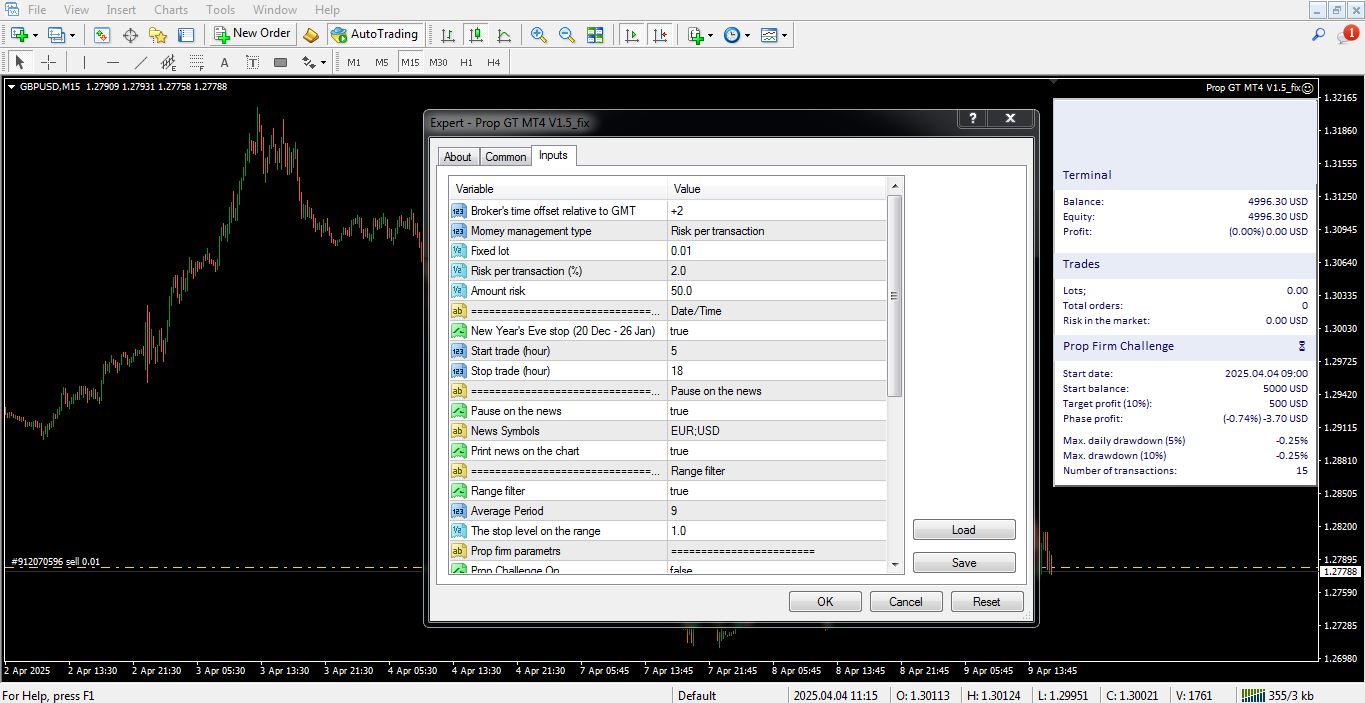Screen dimensions: 1365x703
Task: Select the Crosshair cursor tool
Action: (48, 62)
